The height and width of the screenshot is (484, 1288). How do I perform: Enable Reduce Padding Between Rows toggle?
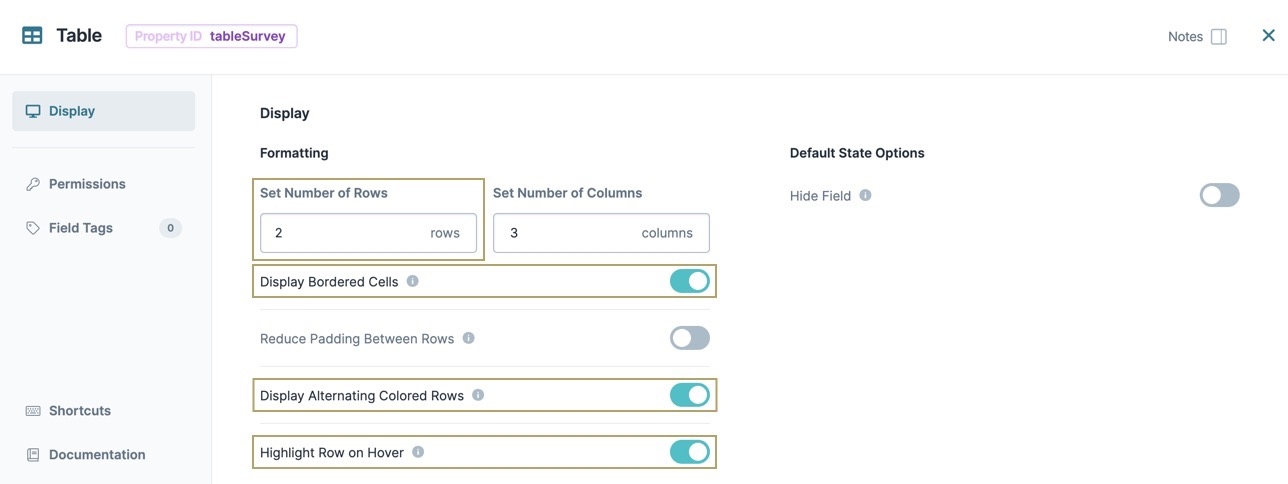(x=690, y=338)
